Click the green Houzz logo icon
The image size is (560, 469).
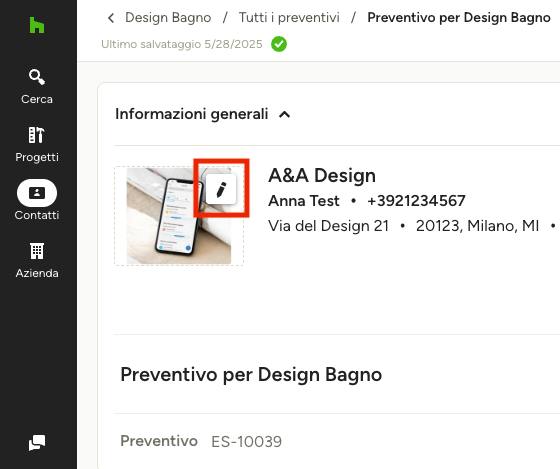coord(37,25)
